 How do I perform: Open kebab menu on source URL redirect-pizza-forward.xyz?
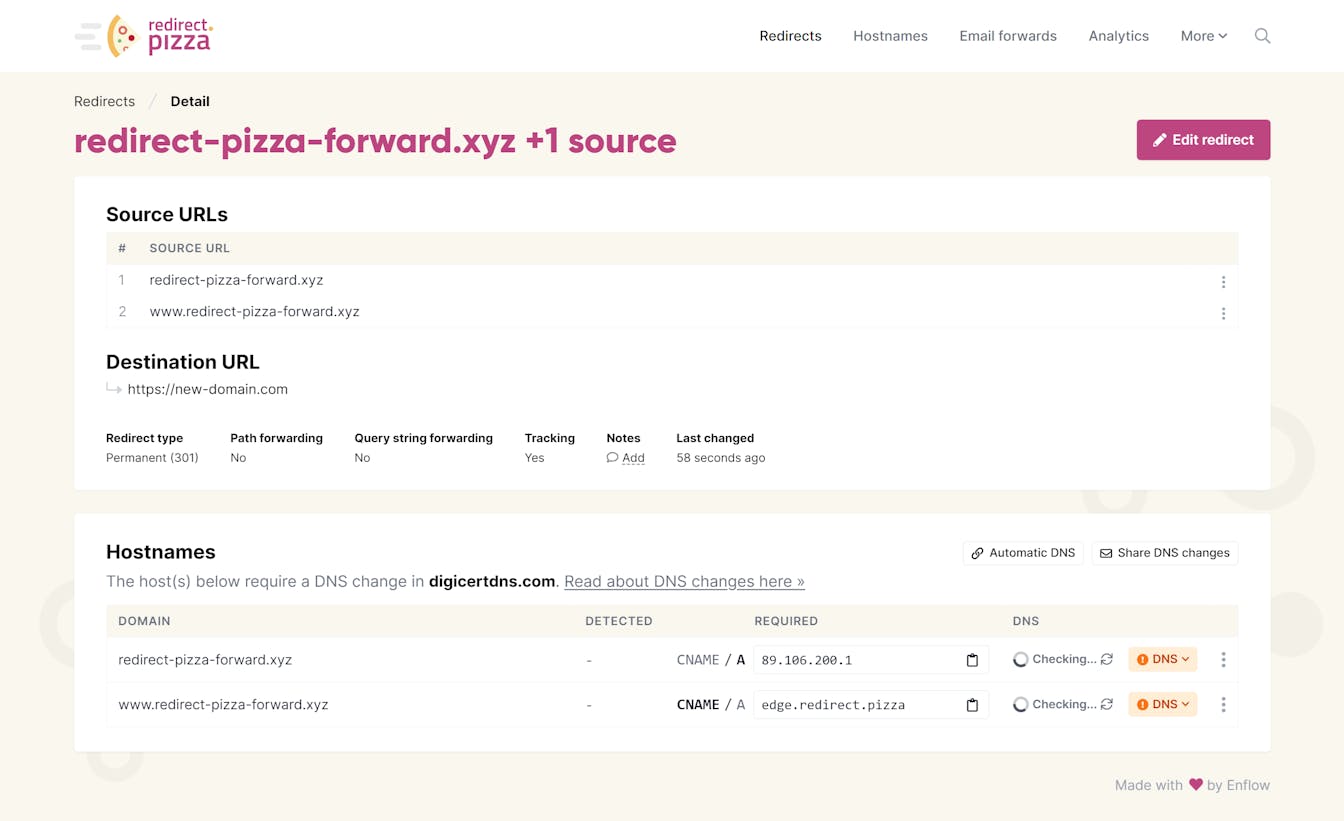(1223, 281)
